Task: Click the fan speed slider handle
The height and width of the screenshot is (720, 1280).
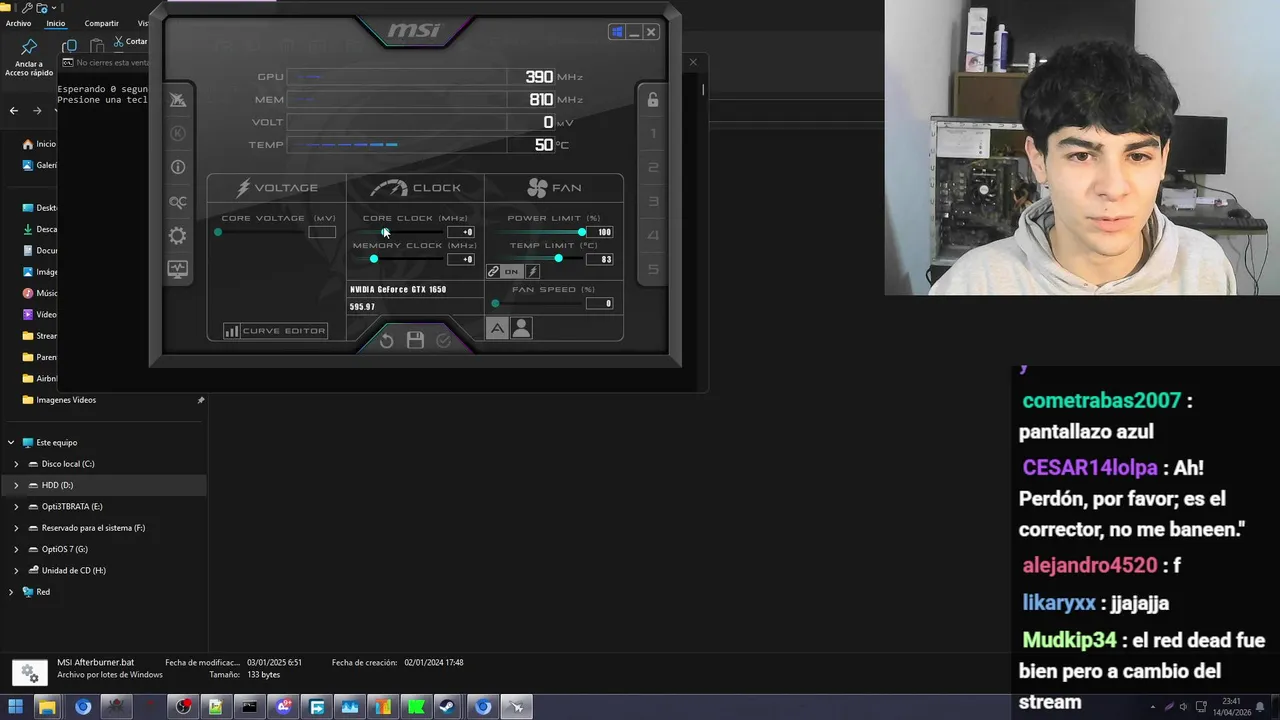Action: (x=495, y=303)
